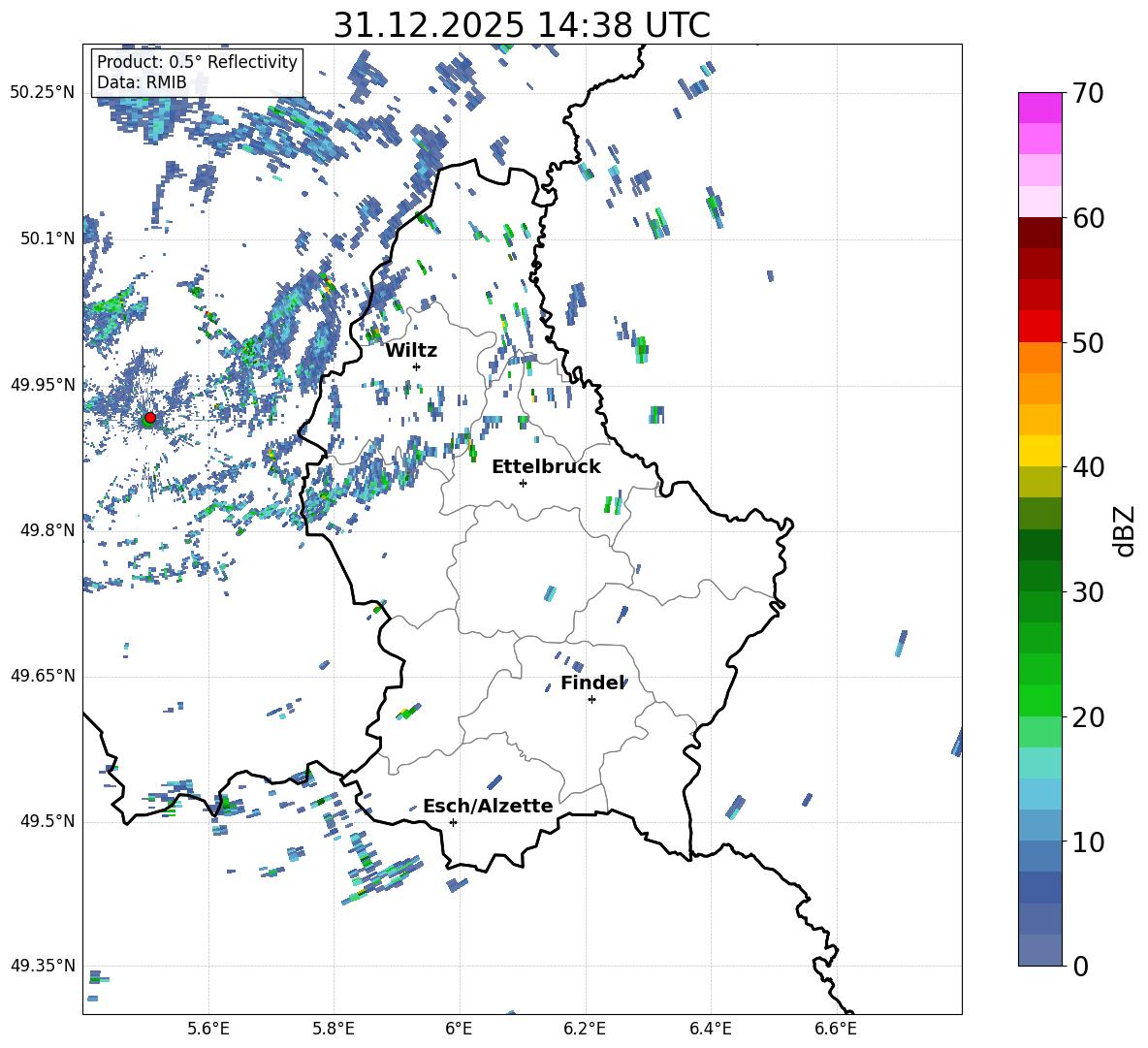Click the 49.35°N latitude label
The image size is (1148, 1048).
[x=43, y=966]
